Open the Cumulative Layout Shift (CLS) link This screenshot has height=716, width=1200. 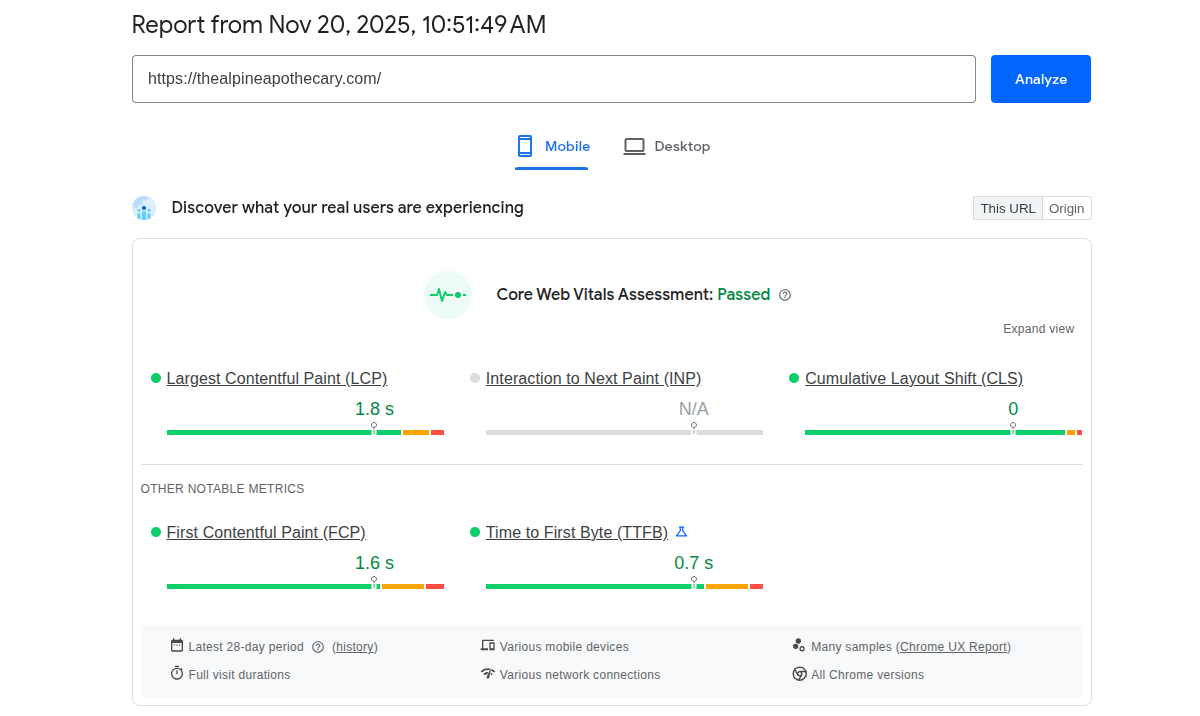(913, 378)
